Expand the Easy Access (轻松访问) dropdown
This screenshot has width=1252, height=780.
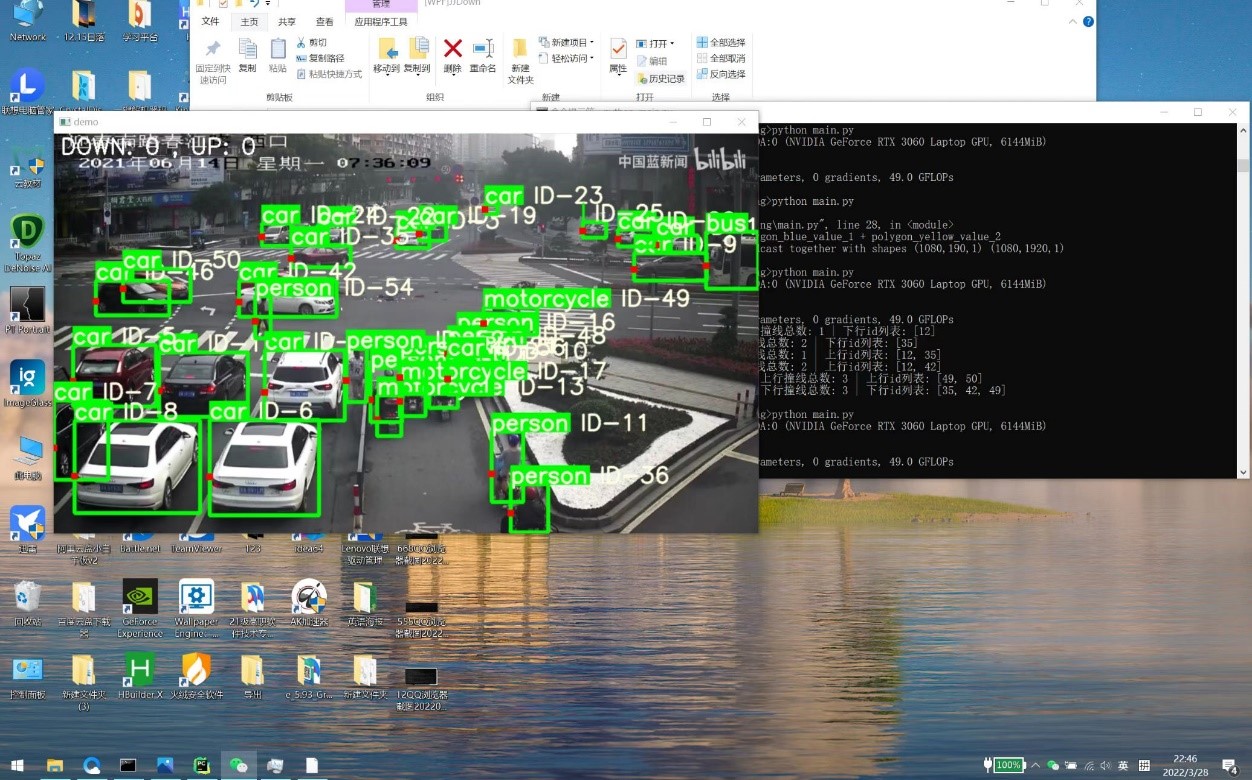pos(567,58)
